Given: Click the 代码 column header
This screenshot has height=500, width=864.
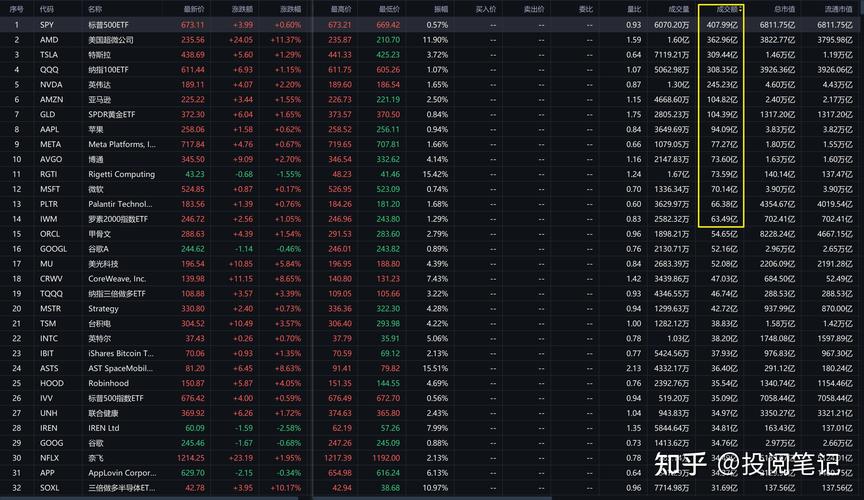Looking at the screenshot, I should (47, 9).
